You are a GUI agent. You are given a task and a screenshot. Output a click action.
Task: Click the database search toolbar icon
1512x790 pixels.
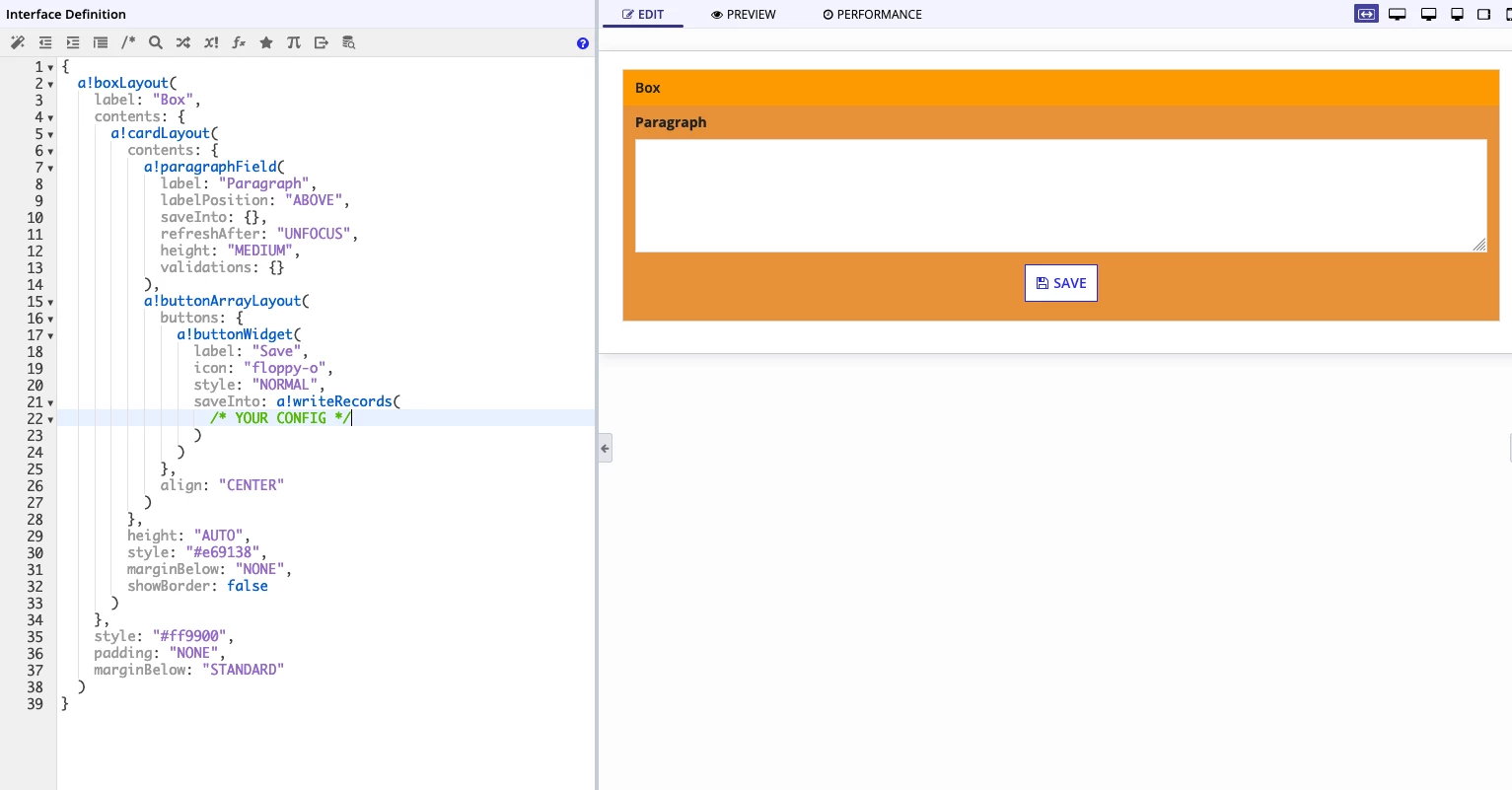coord(348,42)
